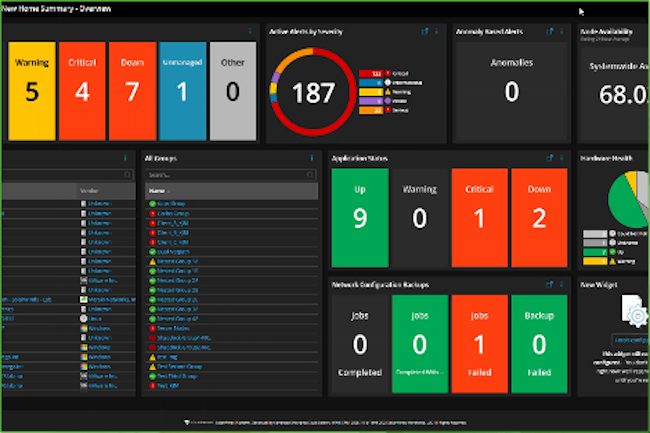Open kebab menu on Active Alerts widget

tap(437, 32)
